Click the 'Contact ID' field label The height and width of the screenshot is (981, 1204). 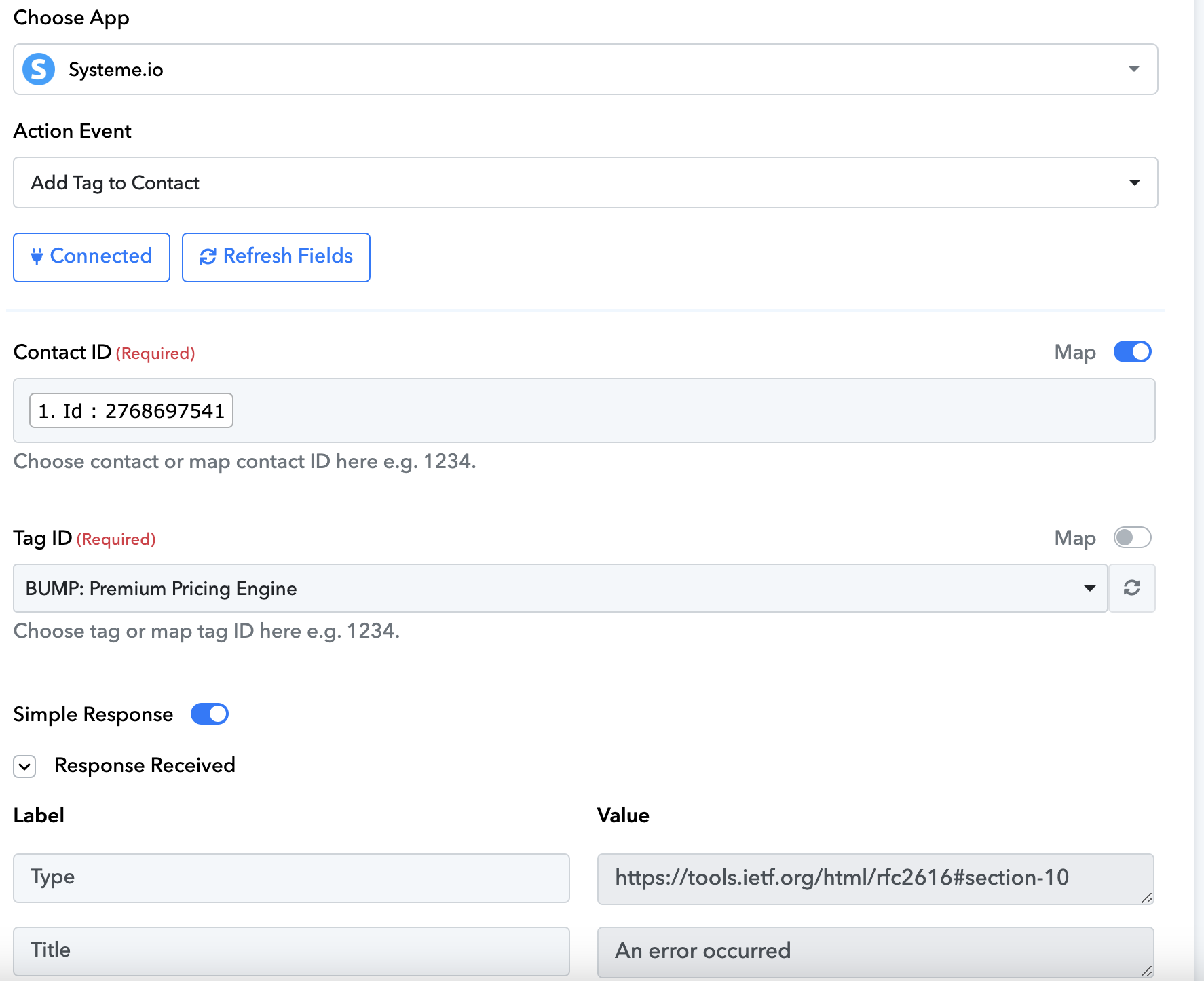(62, 352)
